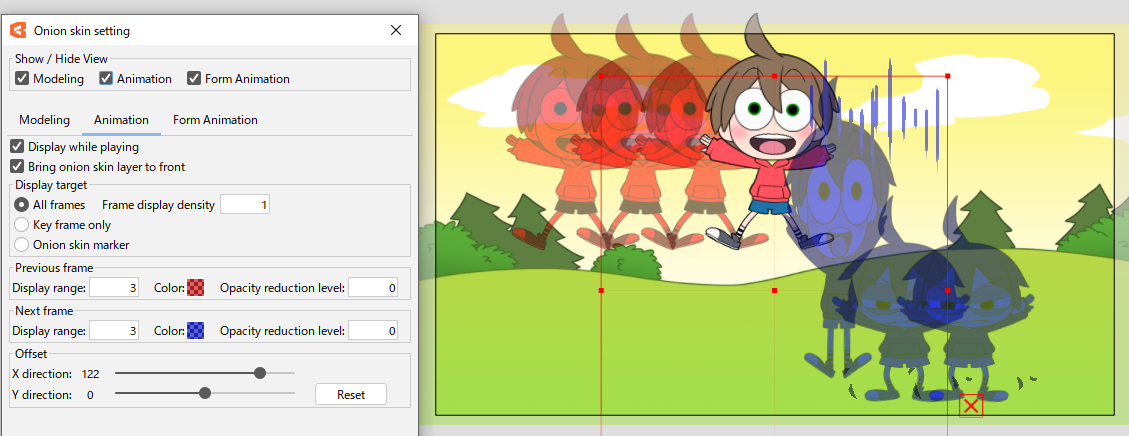
Task: Click the Frame display density field
Action: coord(245,205)
